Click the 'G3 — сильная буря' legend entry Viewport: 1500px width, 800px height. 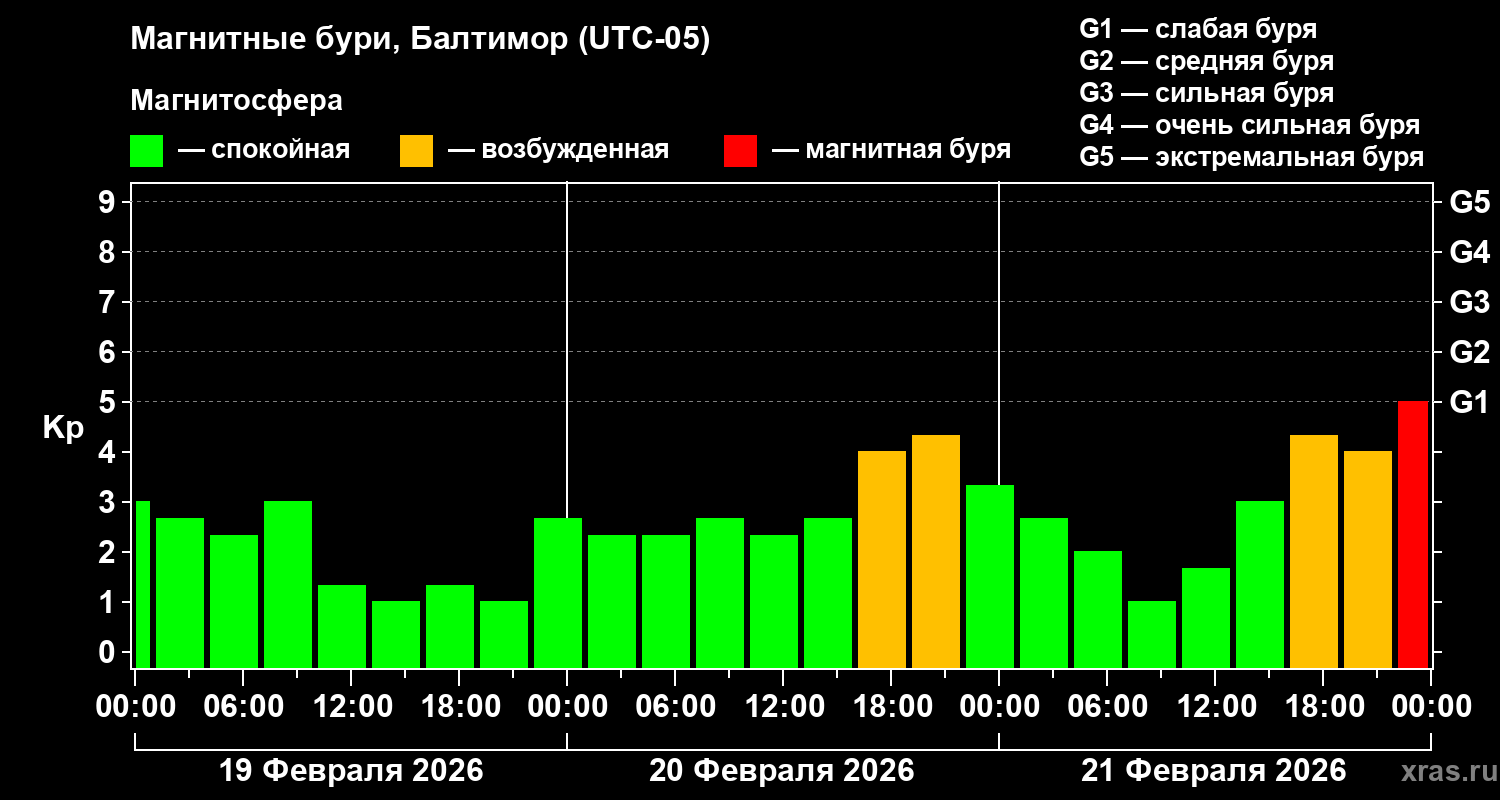(x=1207, y=93)
